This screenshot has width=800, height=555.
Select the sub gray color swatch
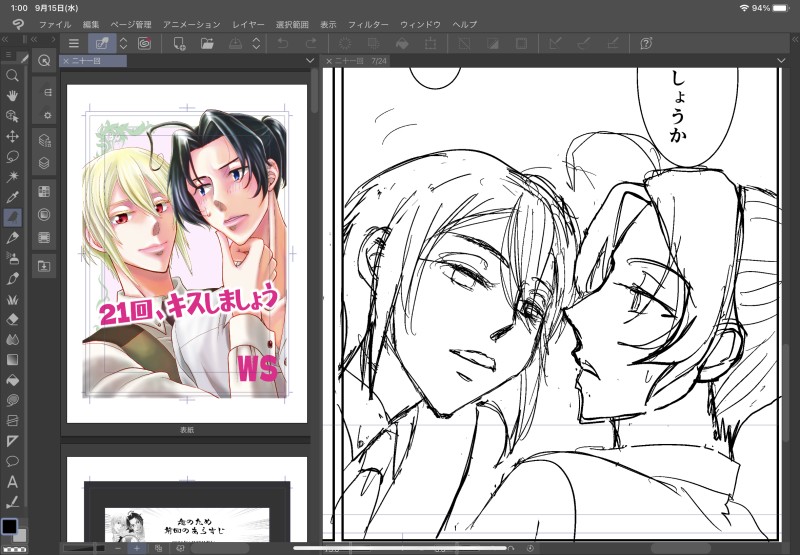tap(20, 535)
